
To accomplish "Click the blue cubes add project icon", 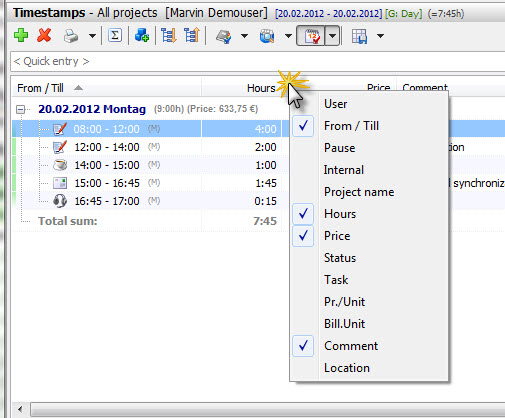I will pos(142,35).
